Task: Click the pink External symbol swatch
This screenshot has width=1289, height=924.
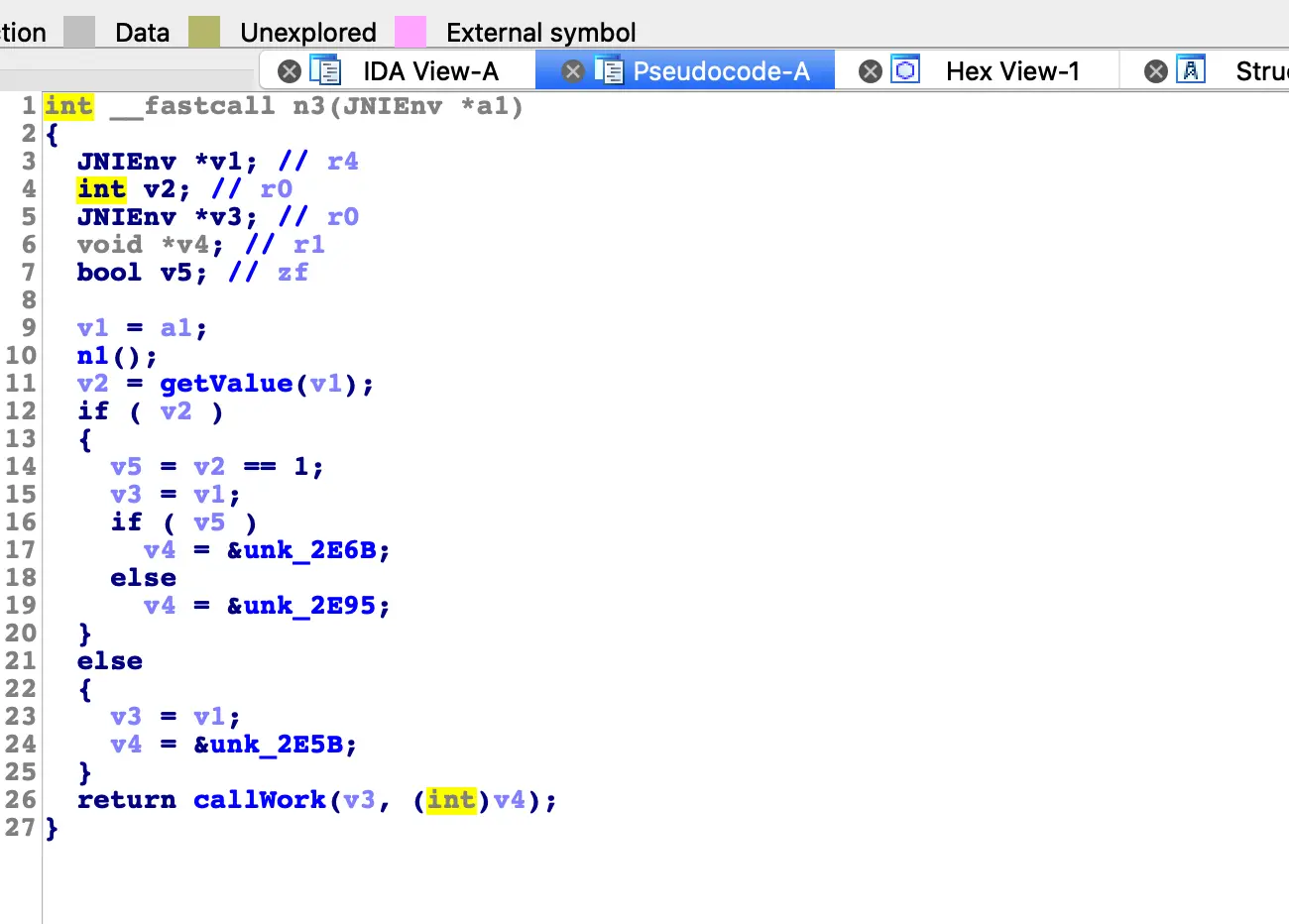Action: [410, 32]
